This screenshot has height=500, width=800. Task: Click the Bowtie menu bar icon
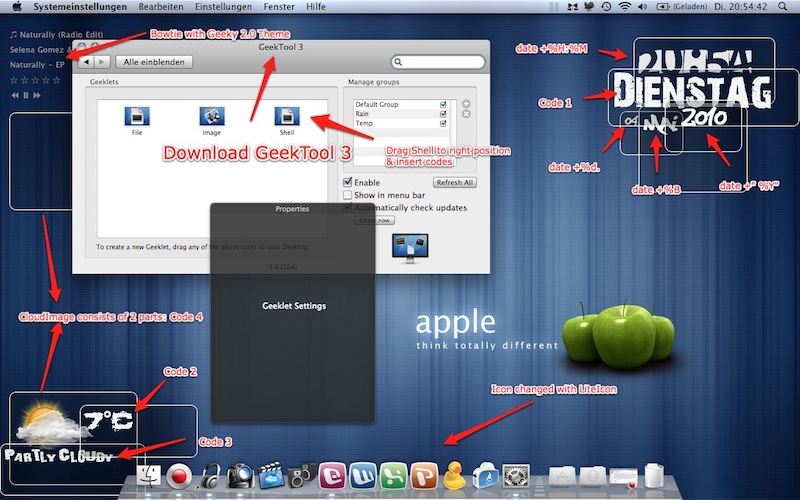tap(572, 7)
